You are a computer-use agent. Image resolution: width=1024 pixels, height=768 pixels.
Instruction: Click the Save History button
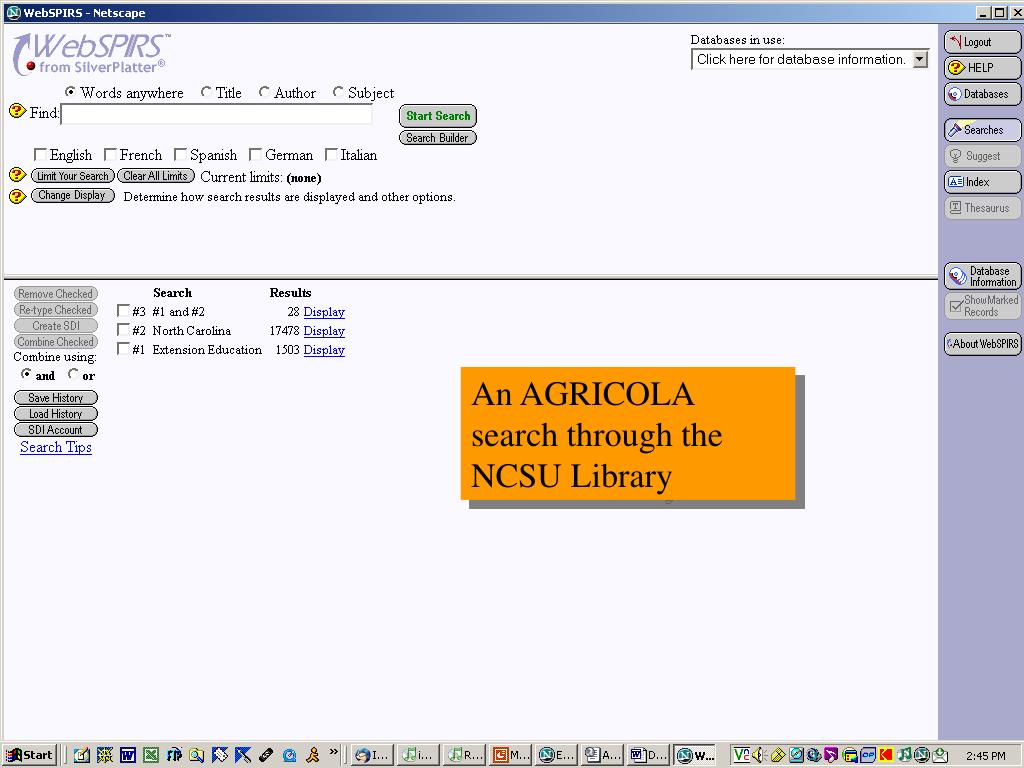tap(56, 398)
